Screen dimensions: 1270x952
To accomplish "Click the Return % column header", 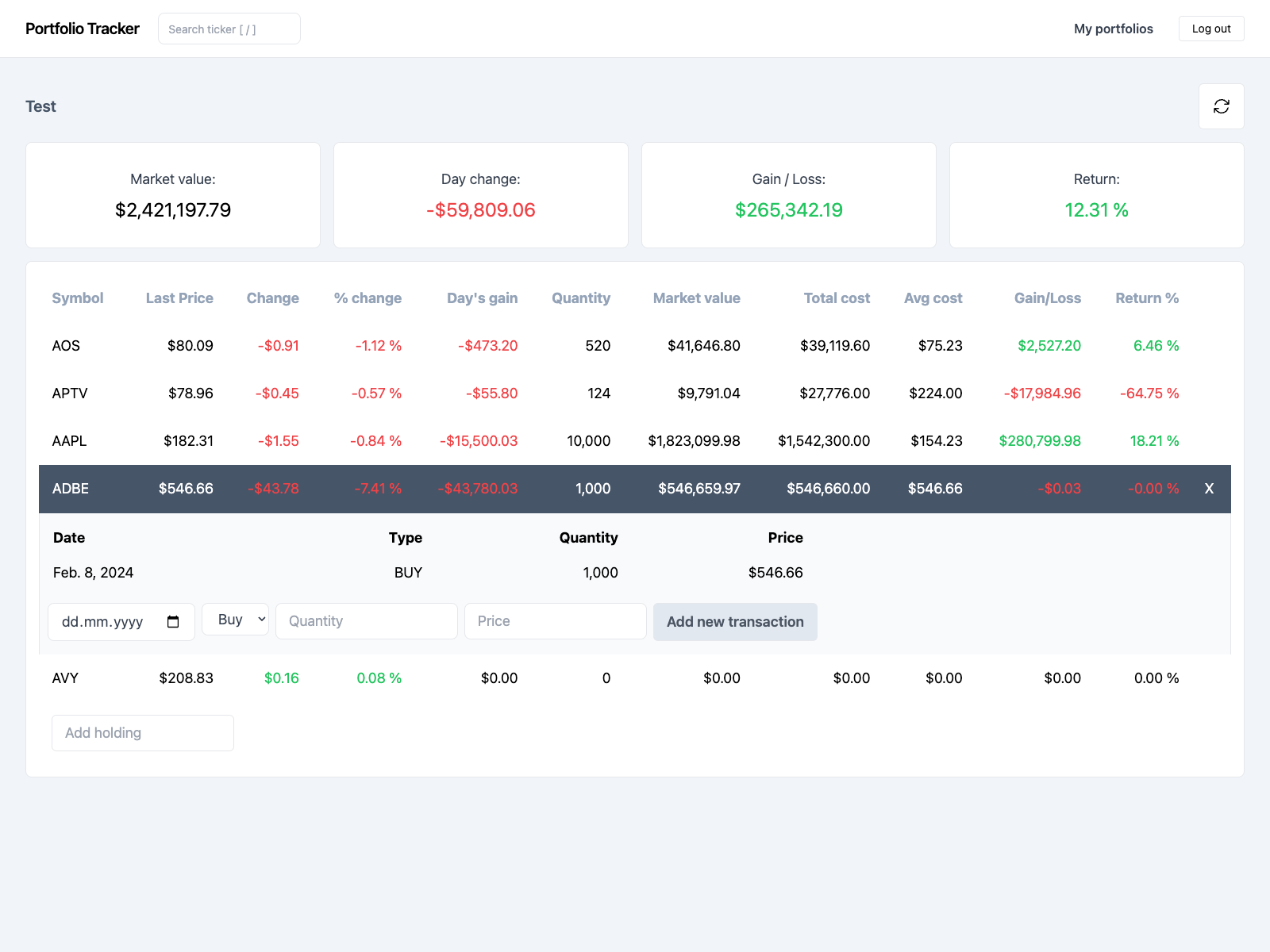I will pos(1147,298).
